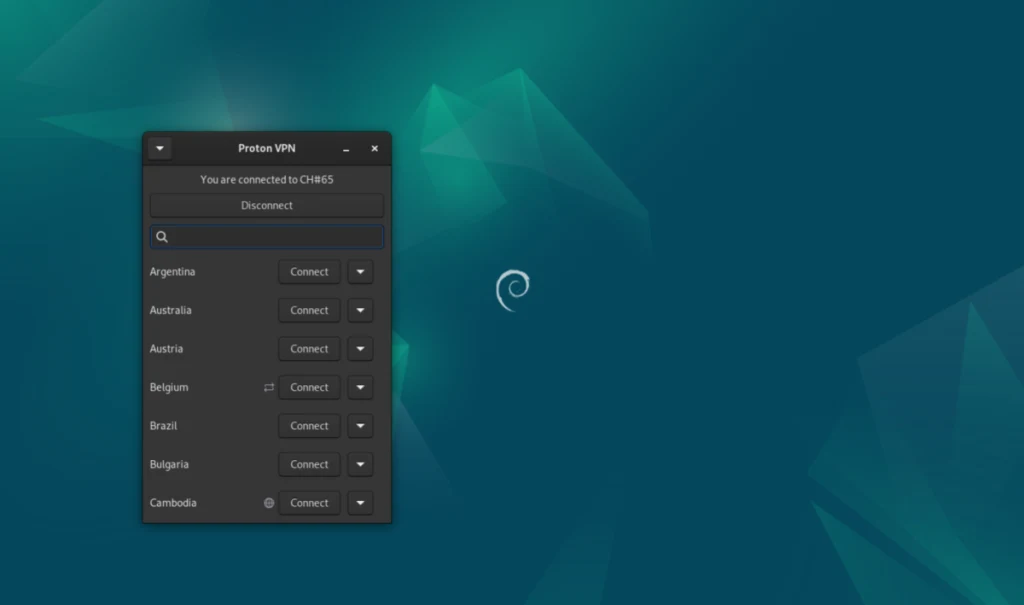Click the magnifying glass in the search bar
Viewport: 1024px width, 605px height.
[x=162, y=236]
